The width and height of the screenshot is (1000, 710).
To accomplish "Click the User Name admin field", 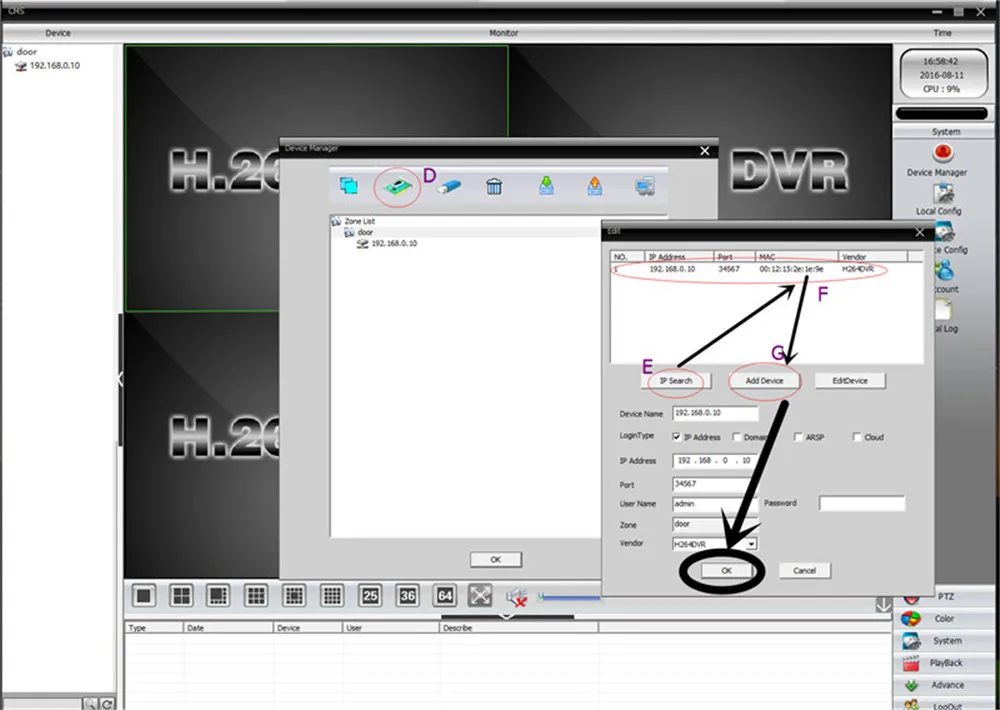I will [715, 504].
